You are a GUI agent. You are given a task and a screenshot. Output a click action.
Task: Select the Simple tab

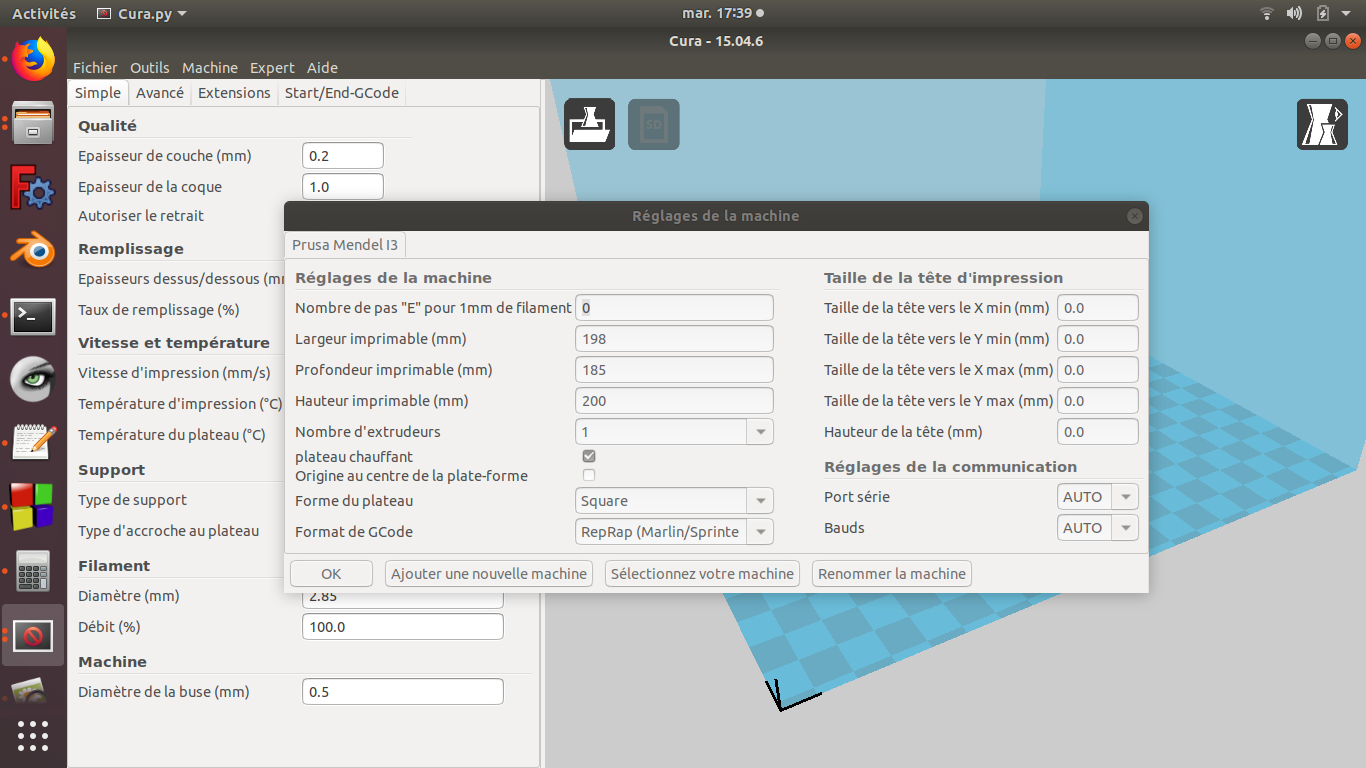tap(98, 93)
